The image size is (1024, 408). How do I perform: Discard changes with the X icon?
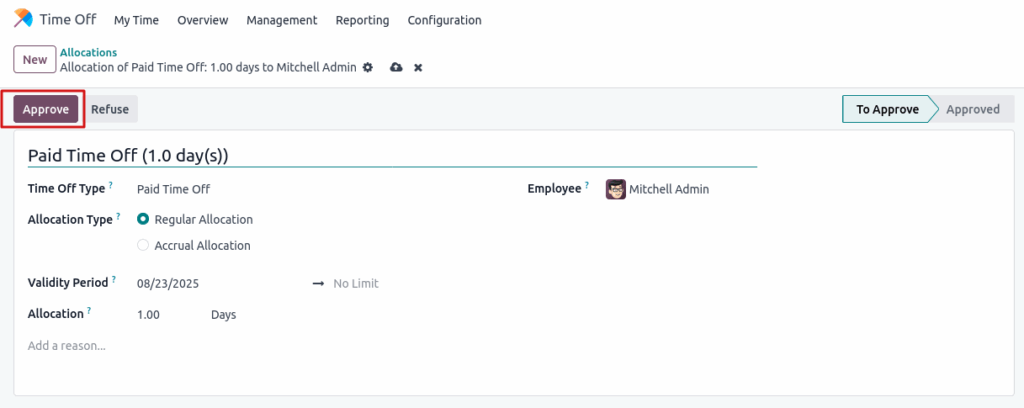[x=418, y=67]
